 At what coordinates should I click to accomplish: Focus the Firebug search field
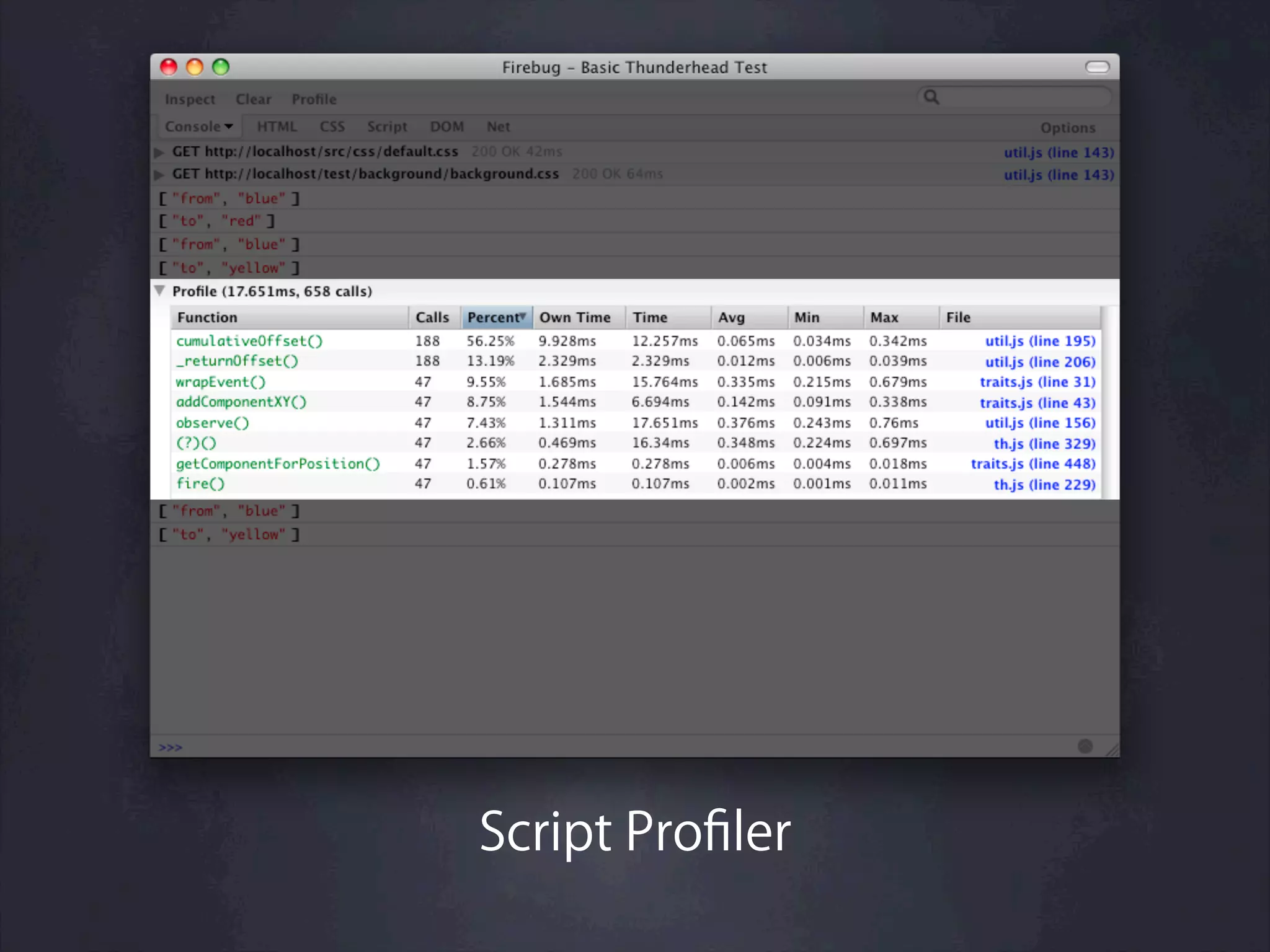pyautogui.click(x=1013, y=97)
